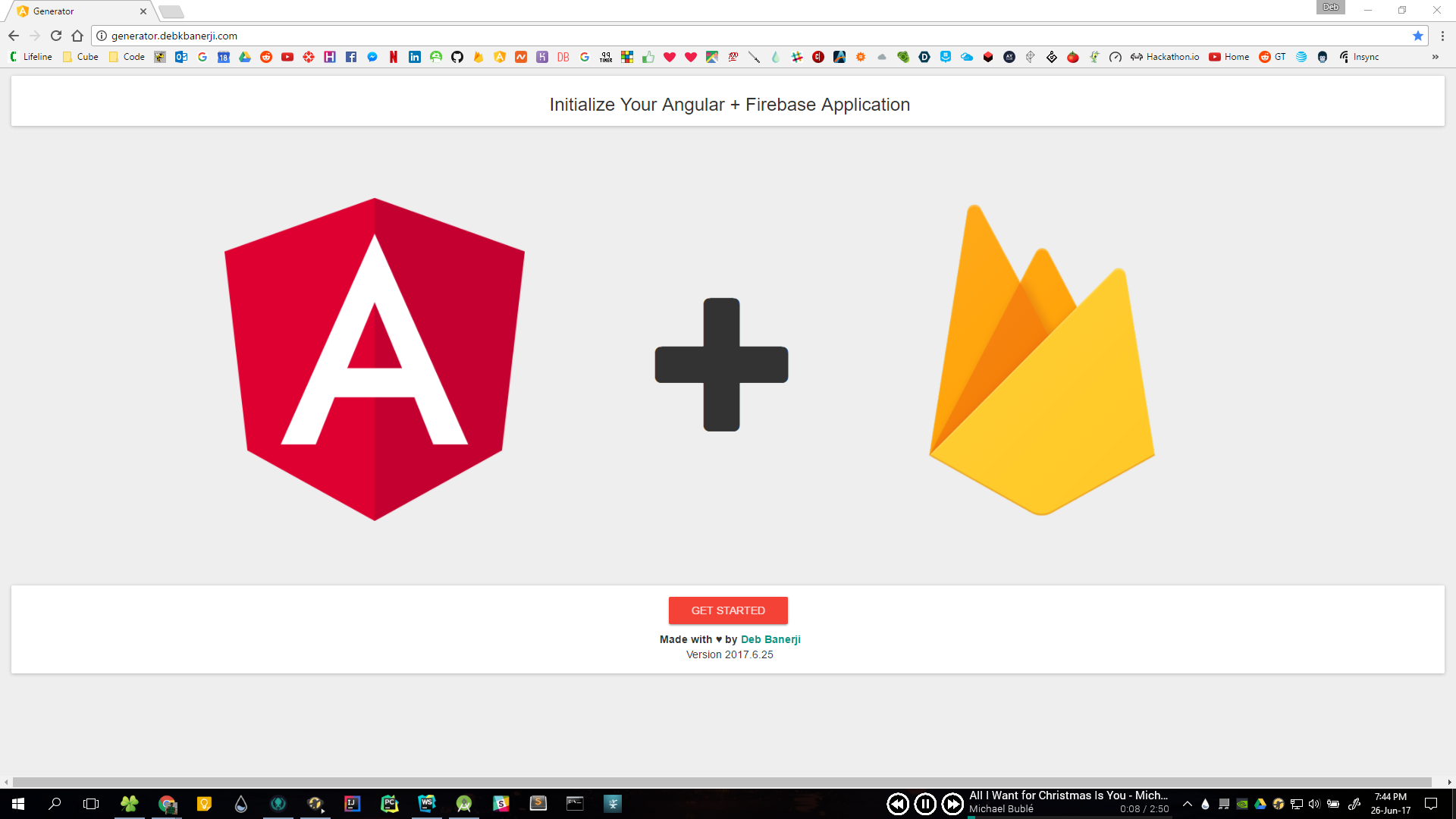Open the Code bookmarks folder
This screenshot has width=1456, height=819.
pos(127,57)
